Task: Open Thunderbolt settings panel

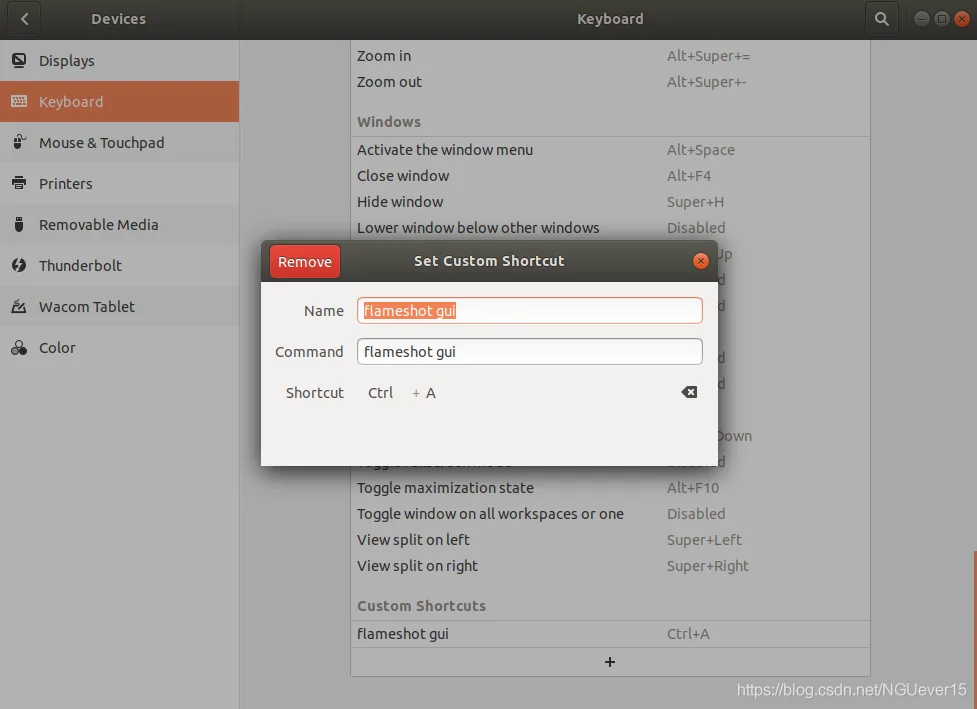Action: 120,265
